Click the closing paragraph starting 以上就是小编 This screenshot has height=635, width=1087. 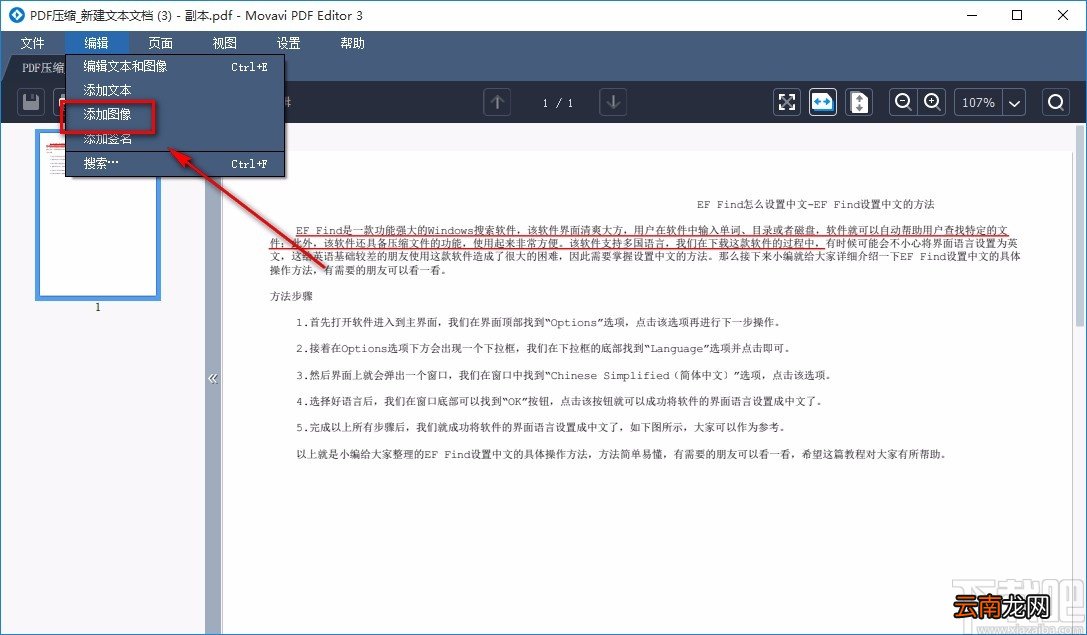click(621, 455)
